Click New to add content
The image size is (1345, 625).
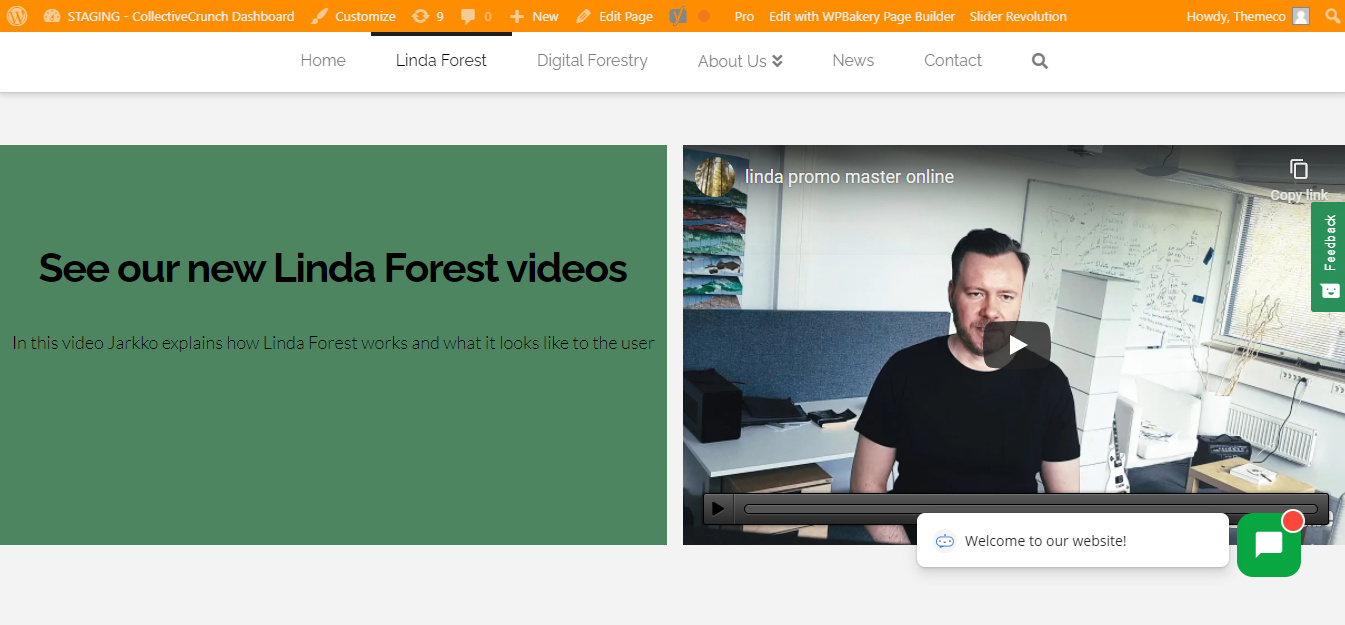[534, 16]
